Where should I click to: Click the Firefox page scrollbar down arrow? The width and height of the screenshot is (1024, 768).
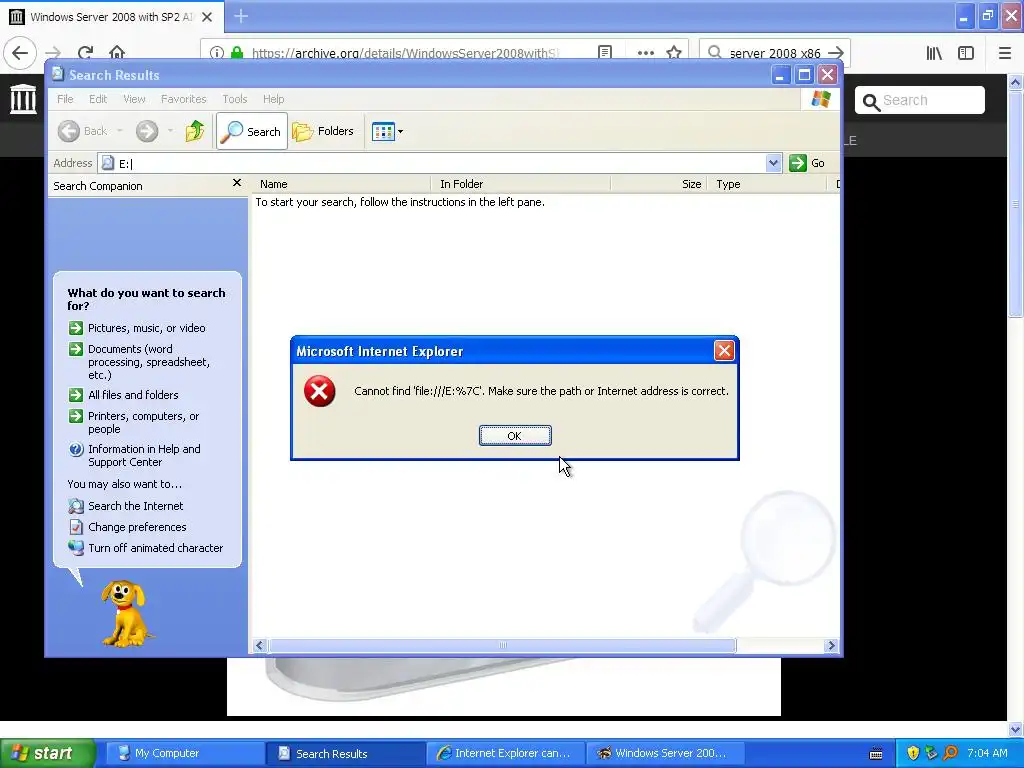(x=1015, y=729)
